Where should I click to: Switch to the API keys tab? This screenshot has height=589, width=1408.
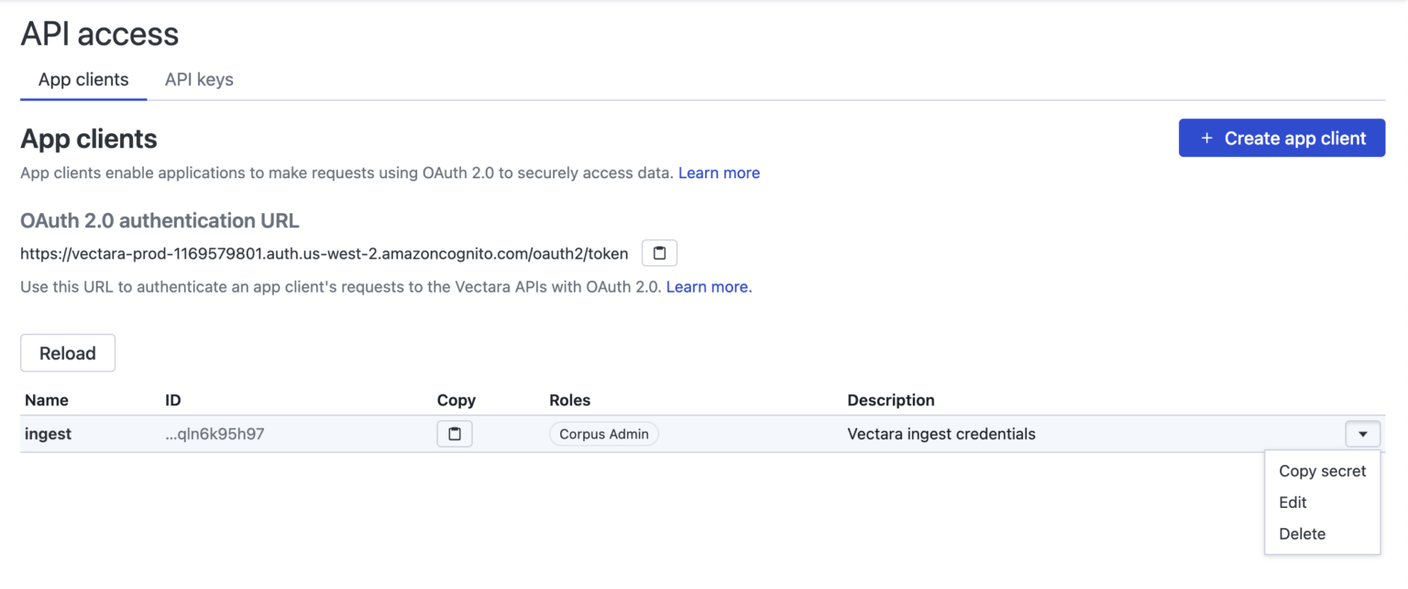[x=199, y=80]
